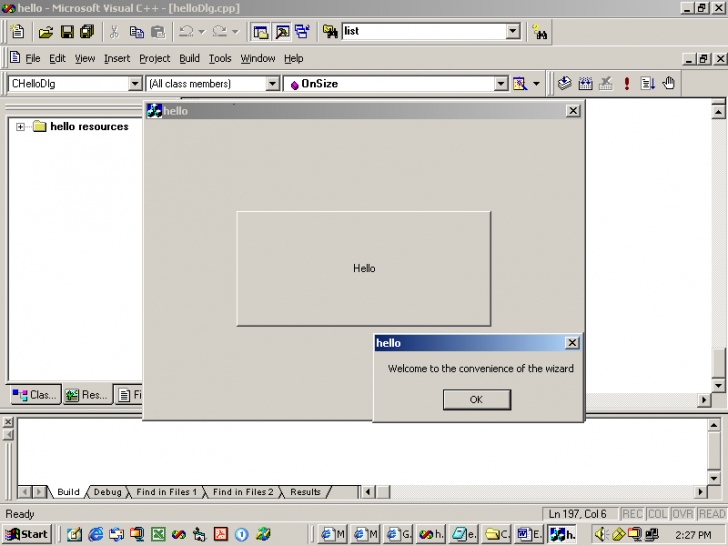Click the Excel quick launch icon
The height and width of the screenshot is (546, 728).
pyautogui.click(x=158, y=534)
